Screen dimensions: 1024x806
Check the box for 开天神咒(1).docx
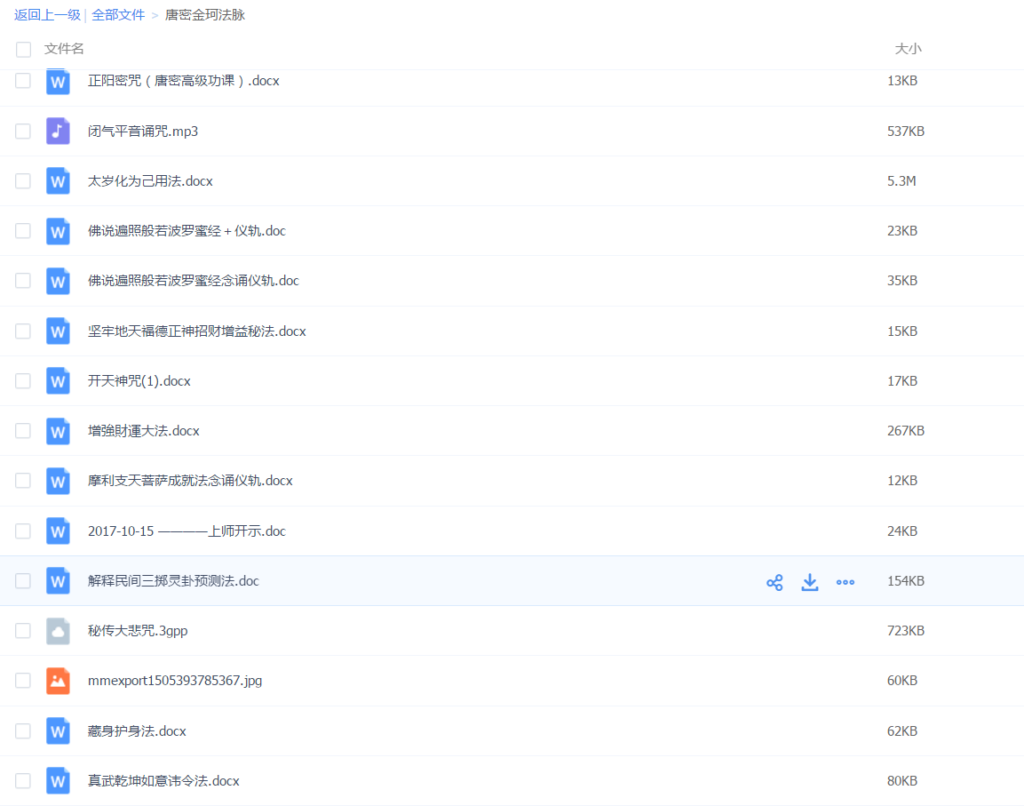tap(23, 381)
